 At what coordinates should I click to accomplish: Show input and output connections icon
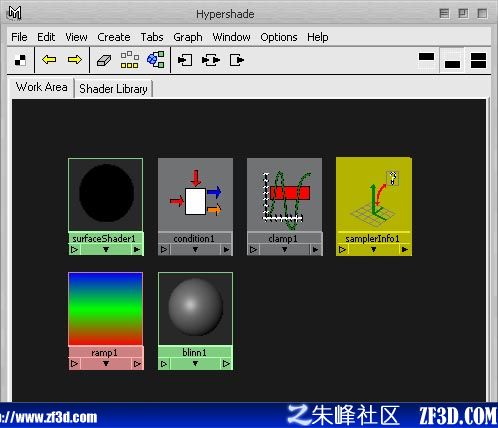pos(211,60)
